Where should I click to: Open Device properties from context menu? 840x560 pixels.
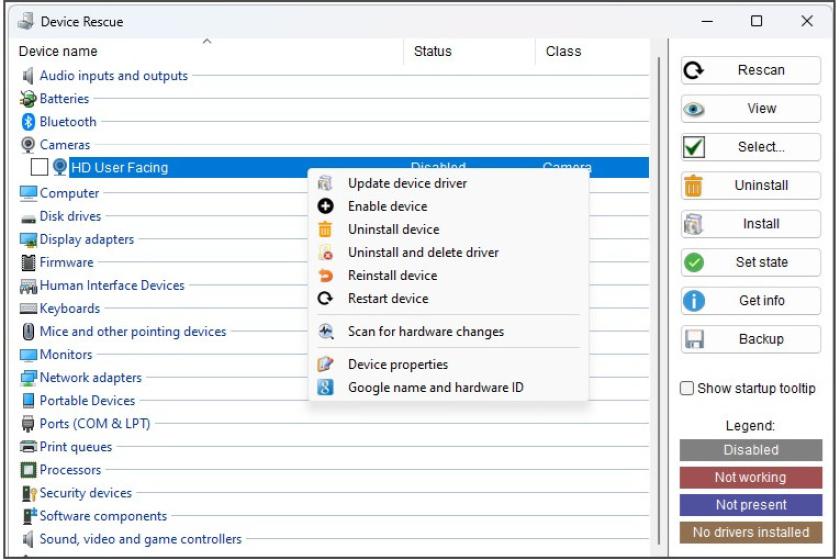(448, 364)
